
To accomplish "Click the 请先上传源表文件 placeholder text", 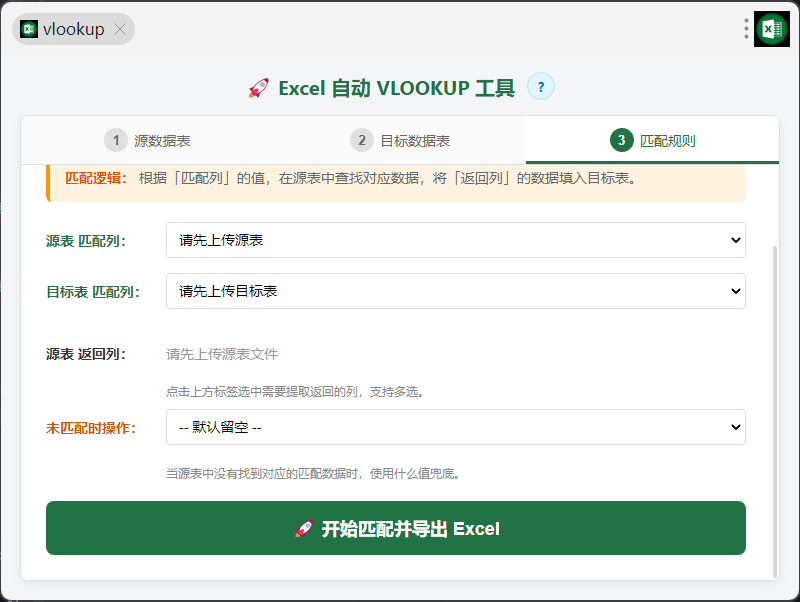I will [222, 354].
